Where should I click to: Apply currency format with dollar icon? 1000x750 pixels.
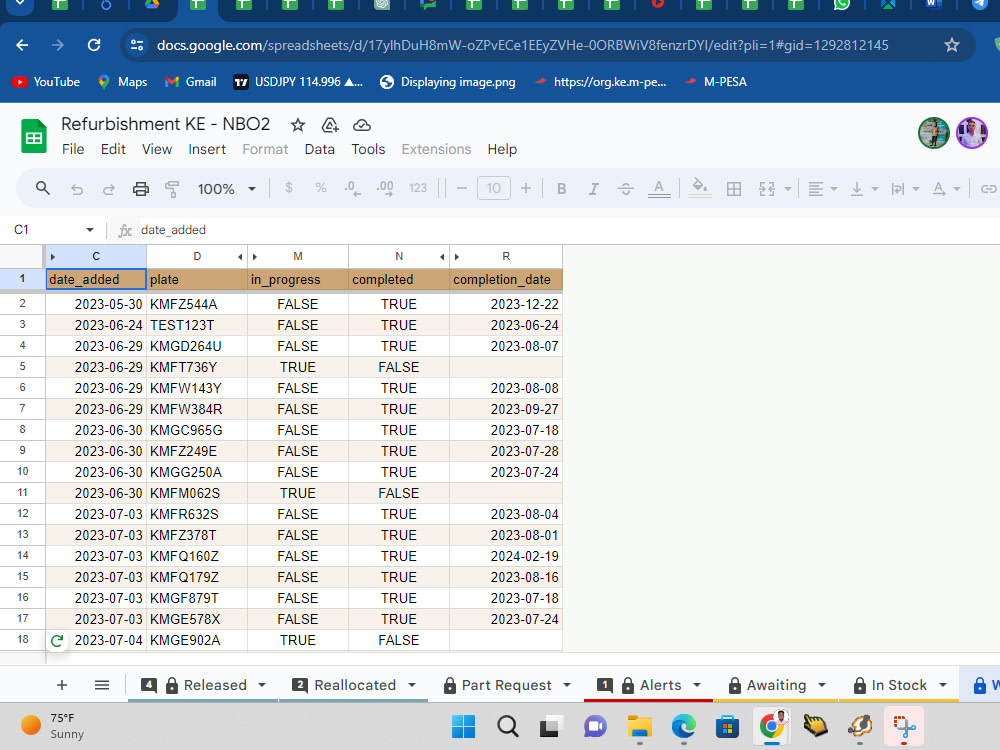pos(289,188)
